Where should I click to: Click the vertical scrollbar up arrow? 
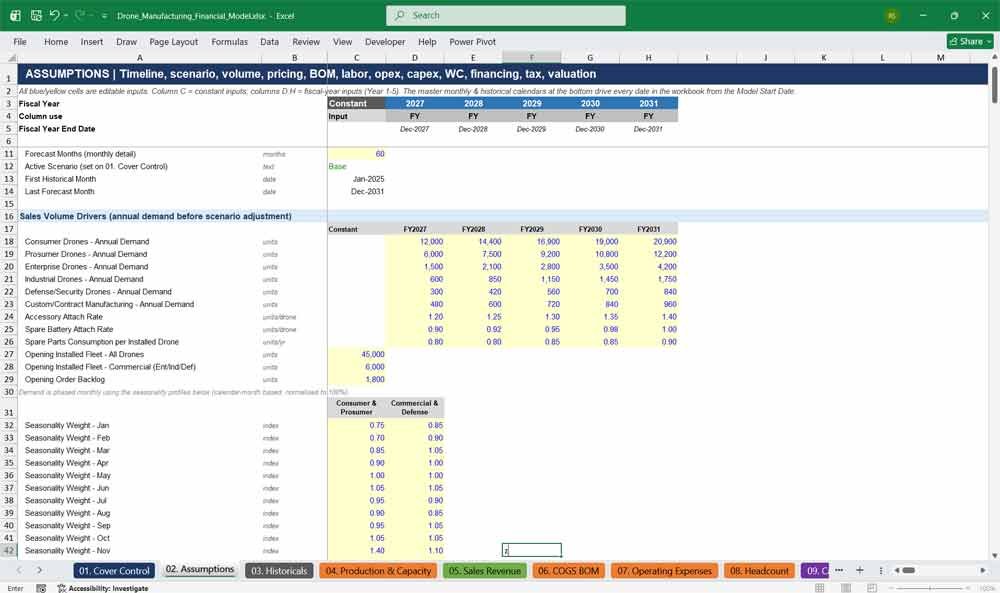click(x=994, y=57)
